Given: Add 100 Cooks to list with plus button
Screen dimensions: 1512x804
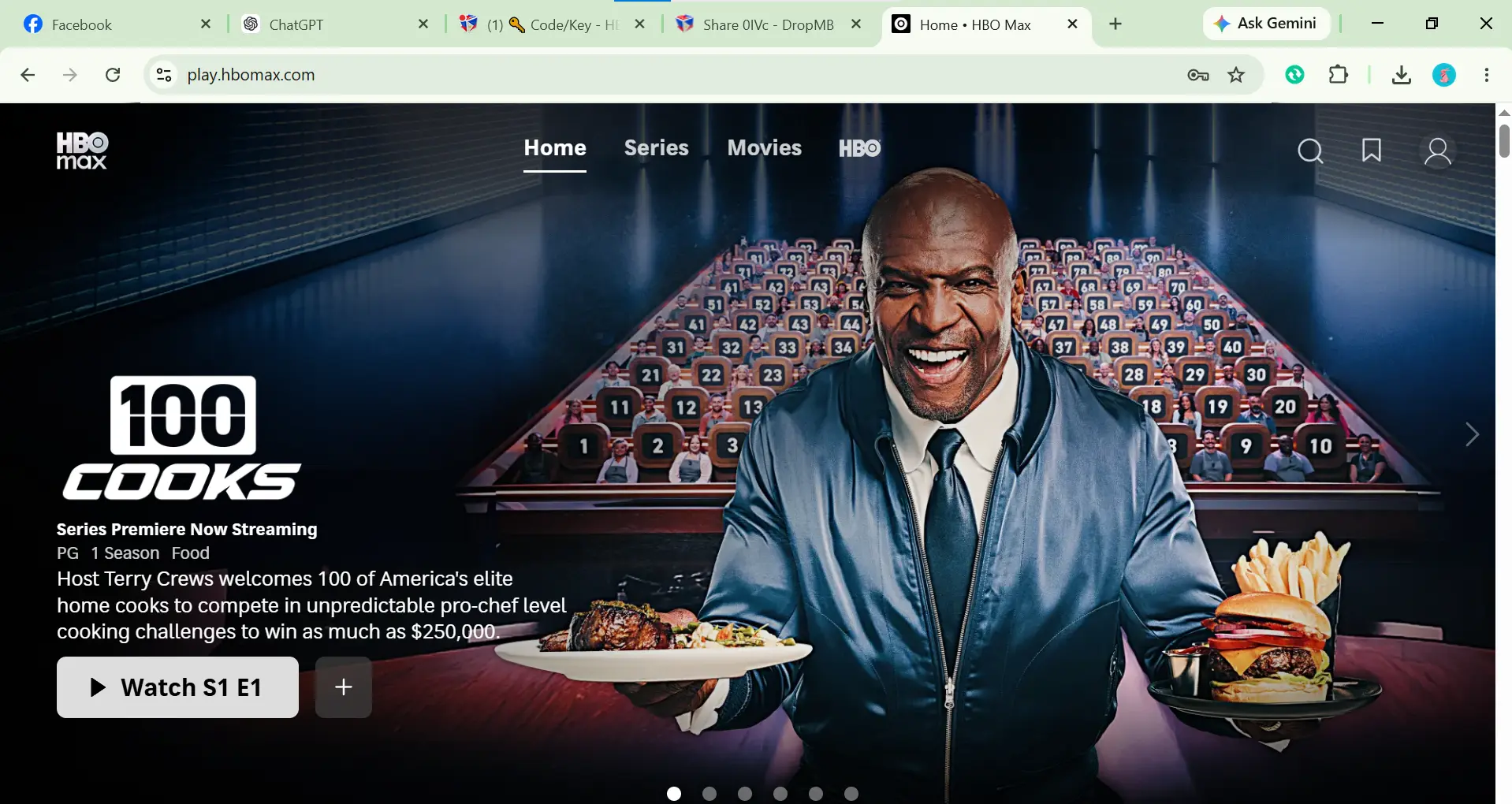Looking at the screenshot, I should point(344,687).
